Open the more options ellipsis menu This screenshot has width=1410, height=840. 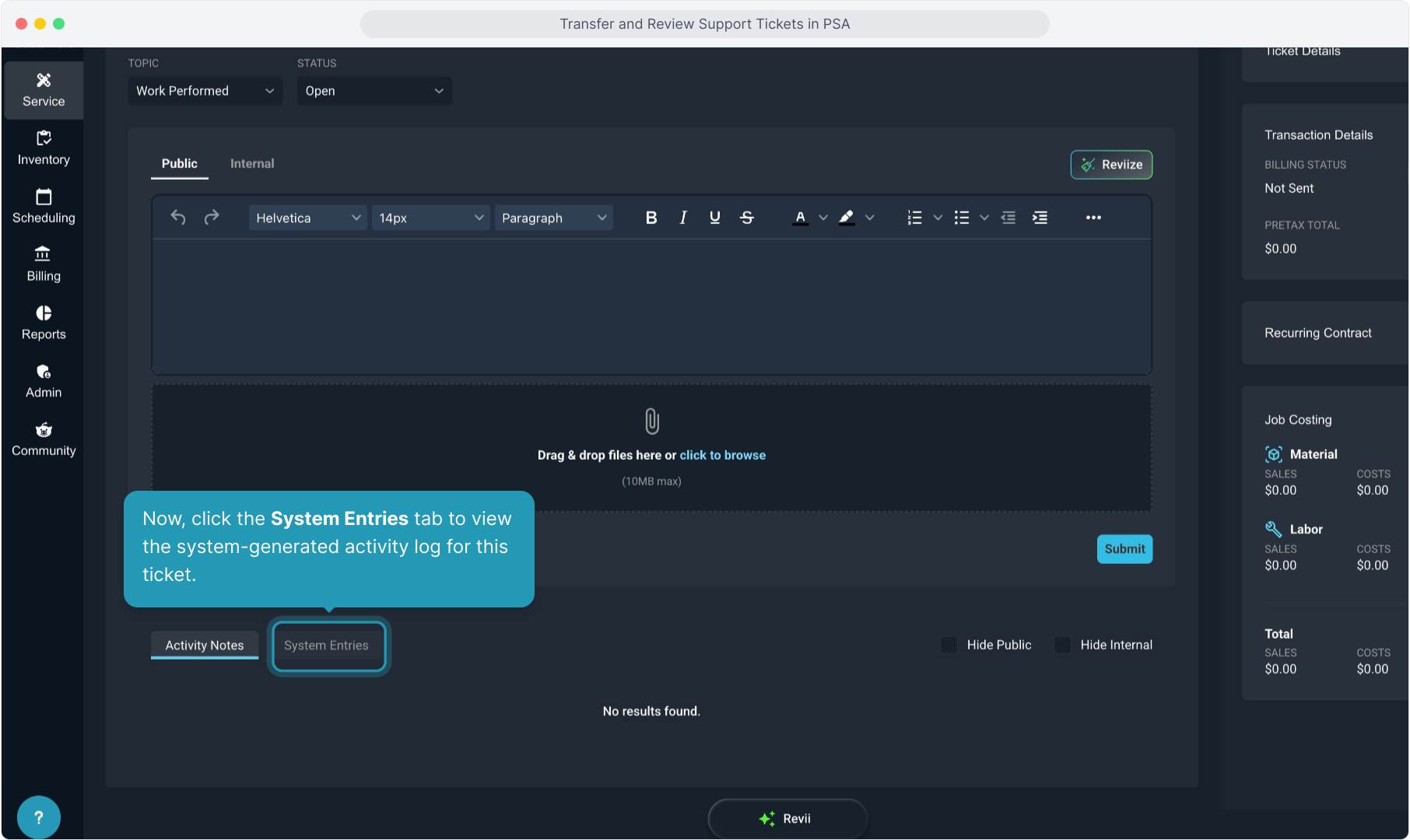(1093, 218)
